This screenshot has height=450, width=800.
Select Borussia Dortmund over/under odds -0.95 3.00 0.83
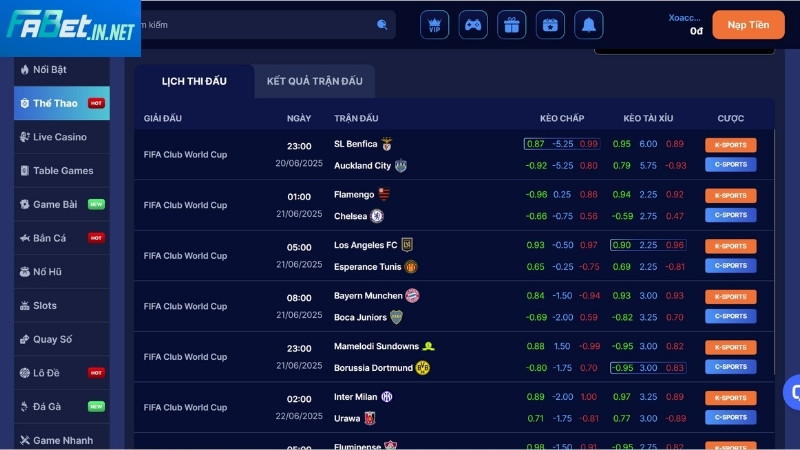point(648,368)
